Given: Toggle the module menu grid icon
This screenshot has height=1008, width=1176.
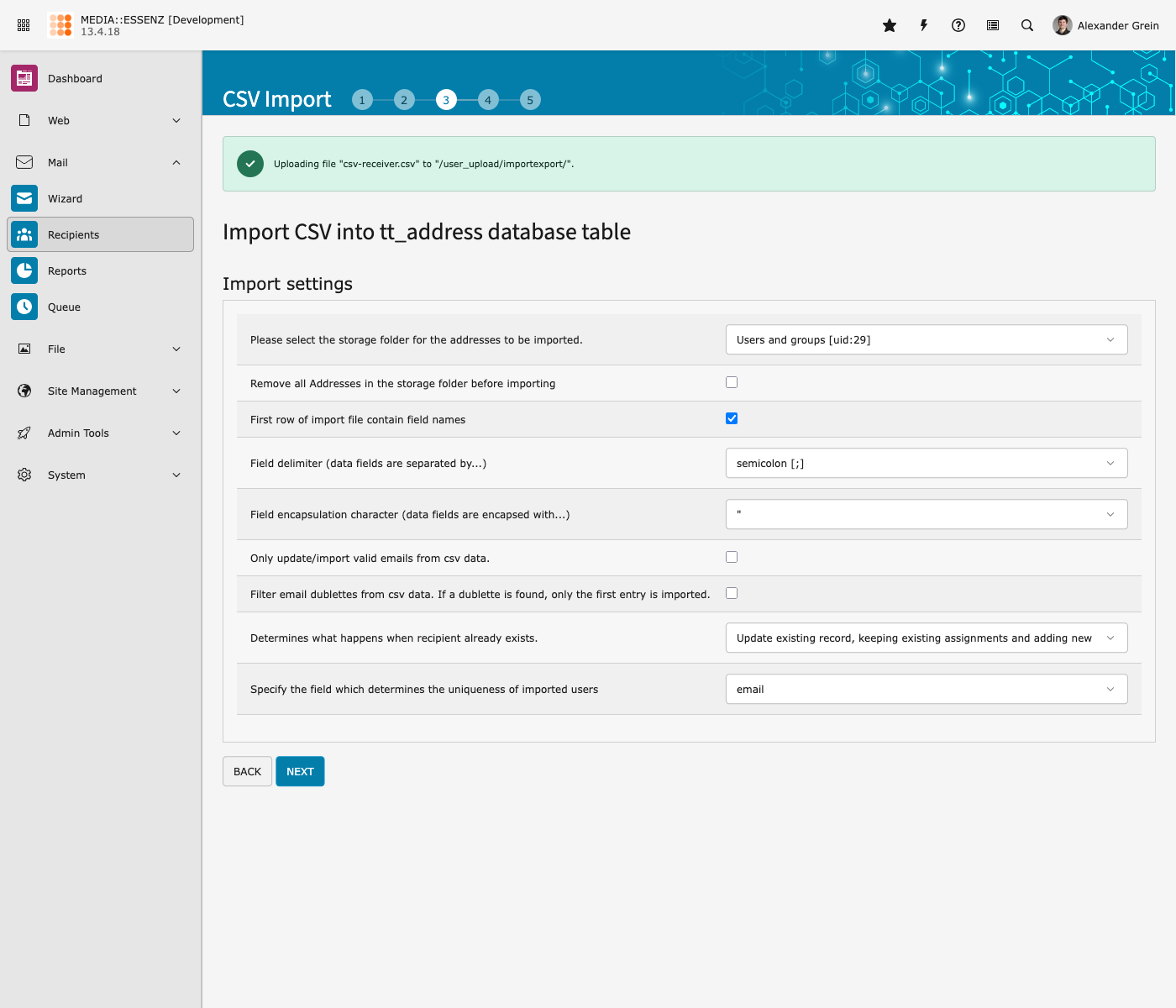Looking at the screenshot, I should coord(24,25).
